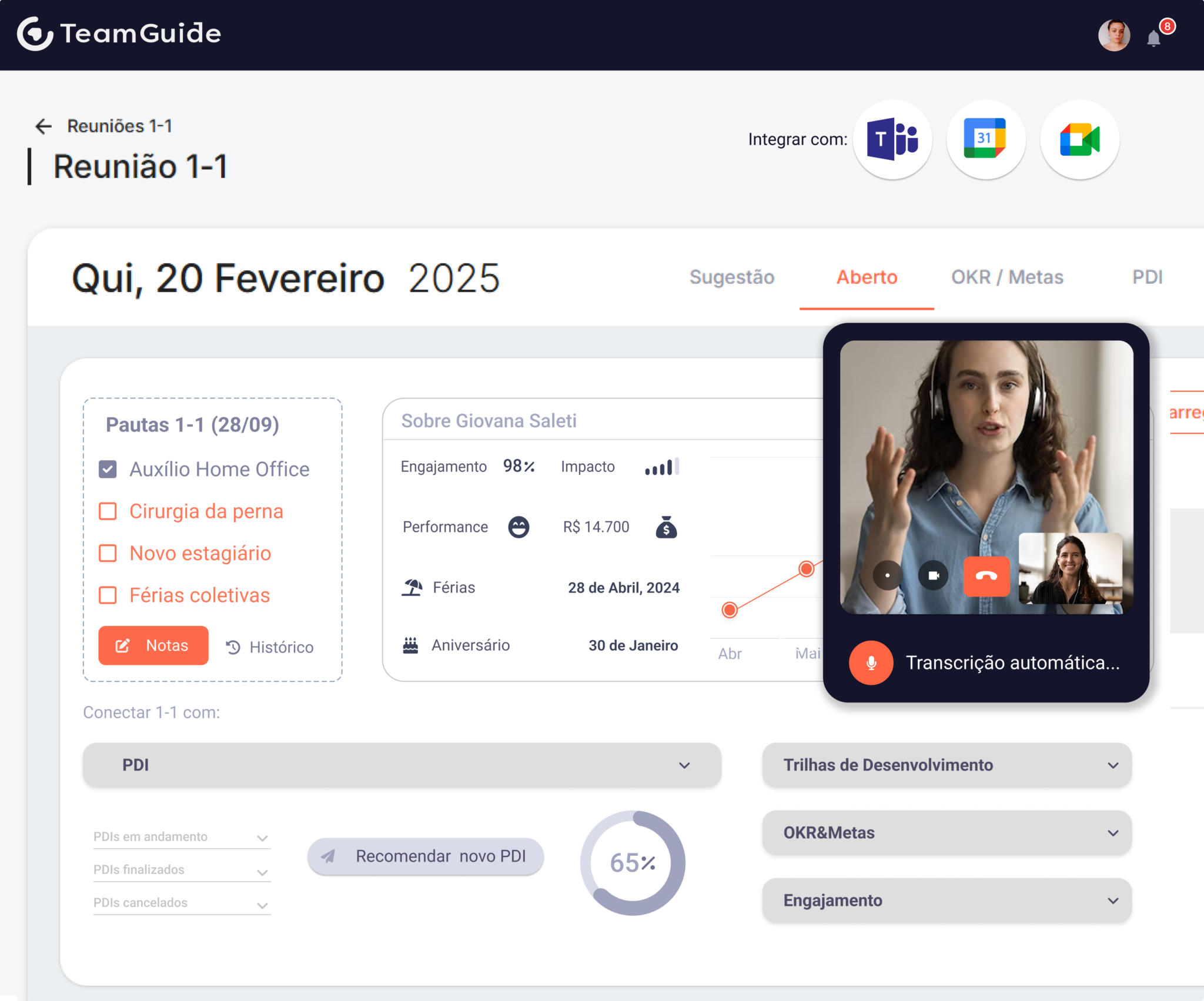Click the Microsoft Teams integration icon
Screen dimensions: 1204x1001
[x=892, y=140]
